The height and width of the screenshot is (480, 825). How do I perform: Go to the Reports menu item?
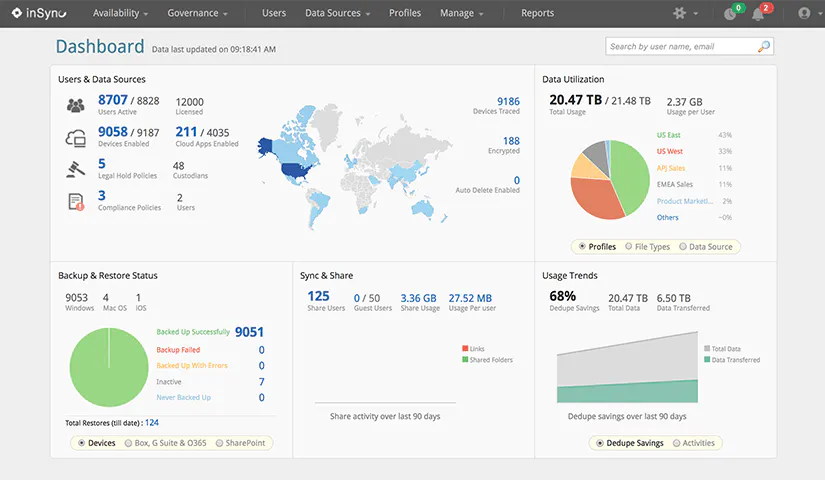pos(537,13)
